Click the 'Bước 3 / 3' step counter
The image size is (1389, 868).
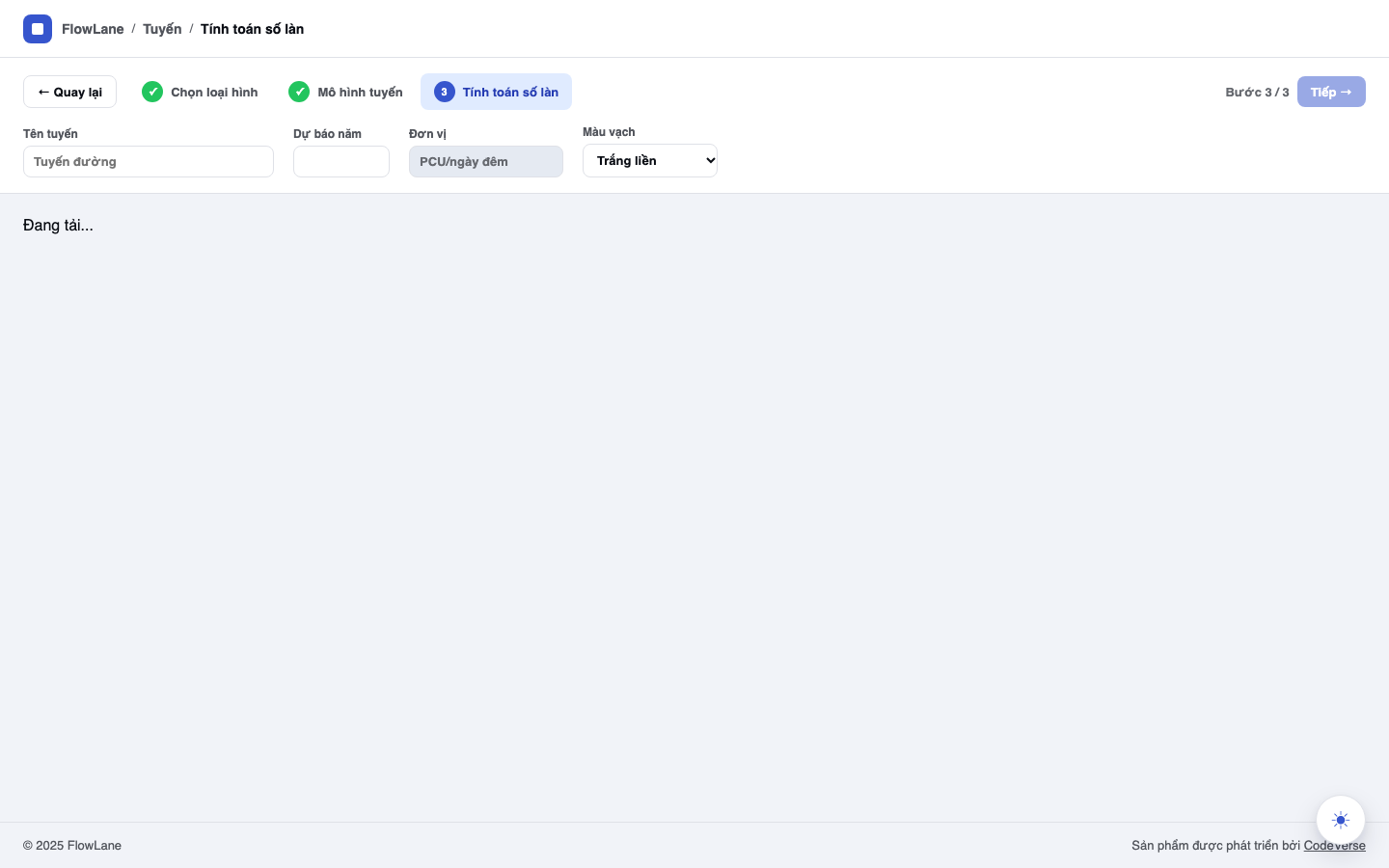pyautogui.click(x=1257, y=93)
